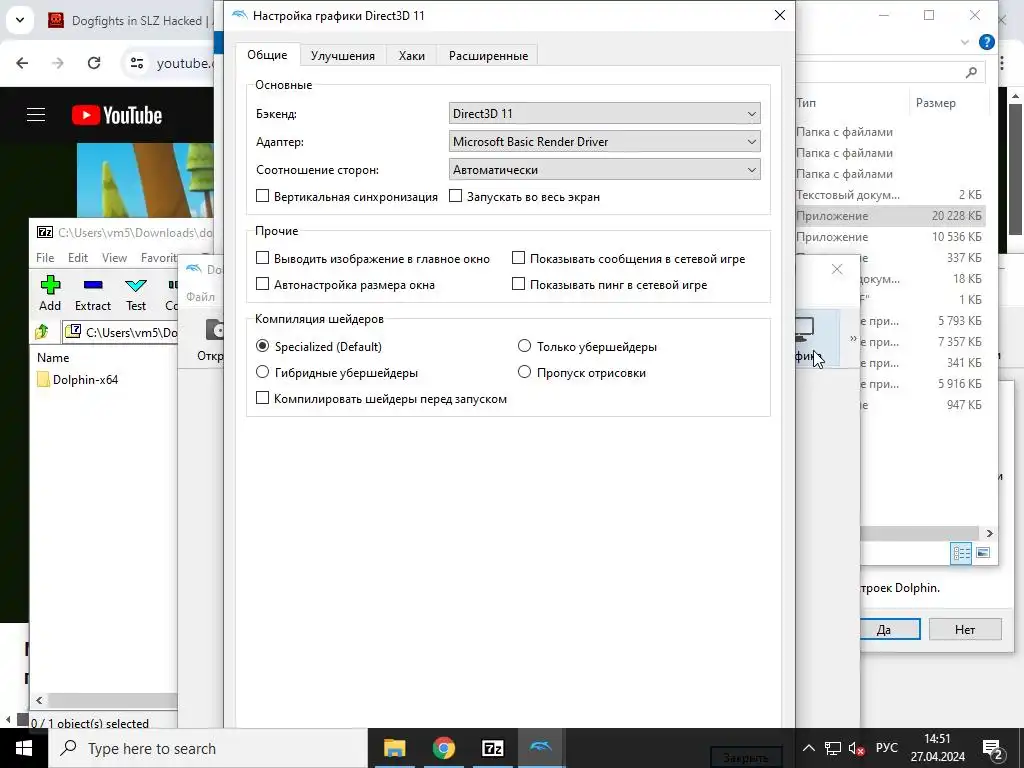Open the Хаки tab
The height and width of the screenshot is (768, 1024).
pos(411,56)
